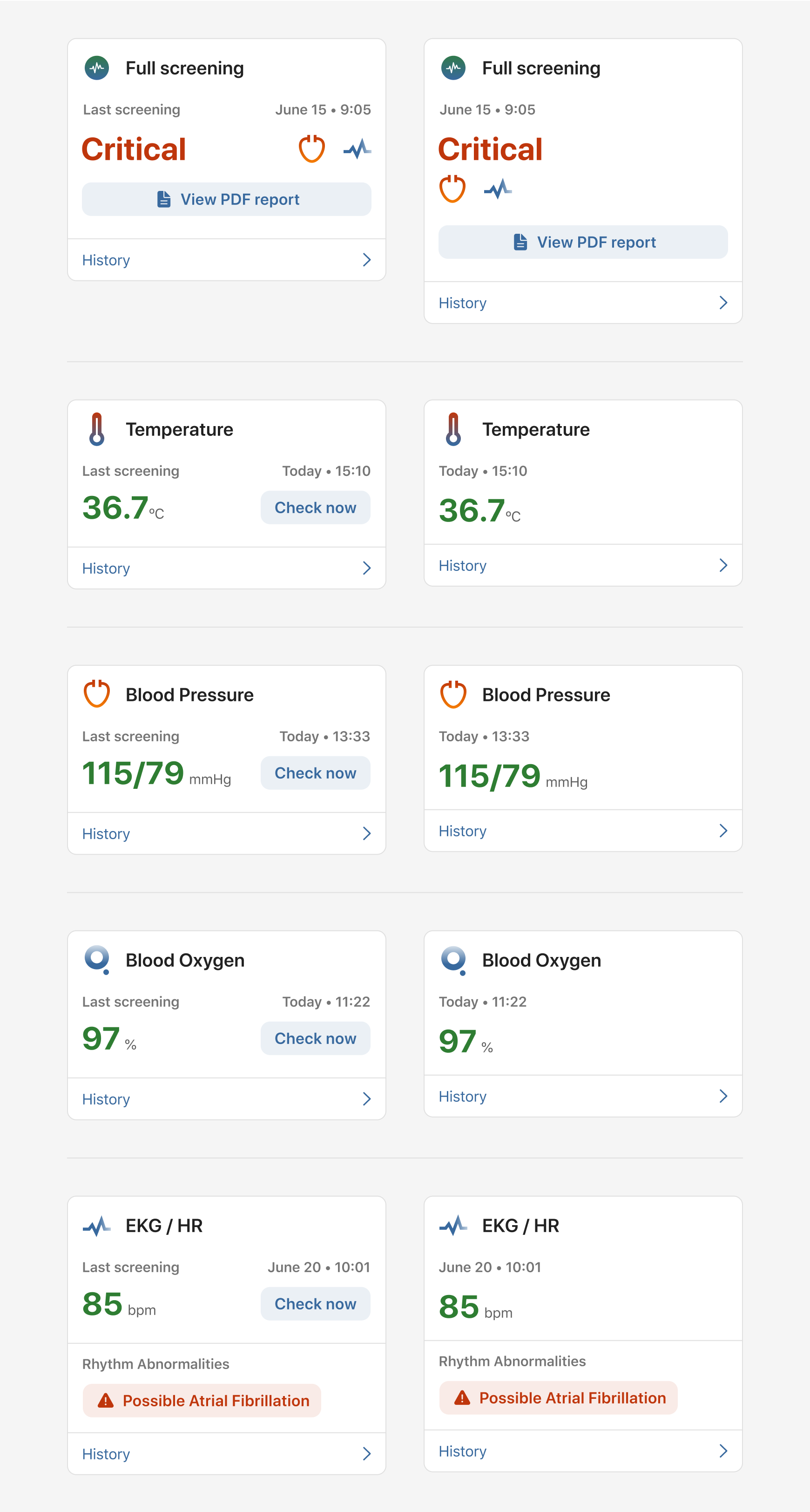
Task: Click the oxygen bubble icon on the right Blood Oxygen card
Action: coord(454,960)
